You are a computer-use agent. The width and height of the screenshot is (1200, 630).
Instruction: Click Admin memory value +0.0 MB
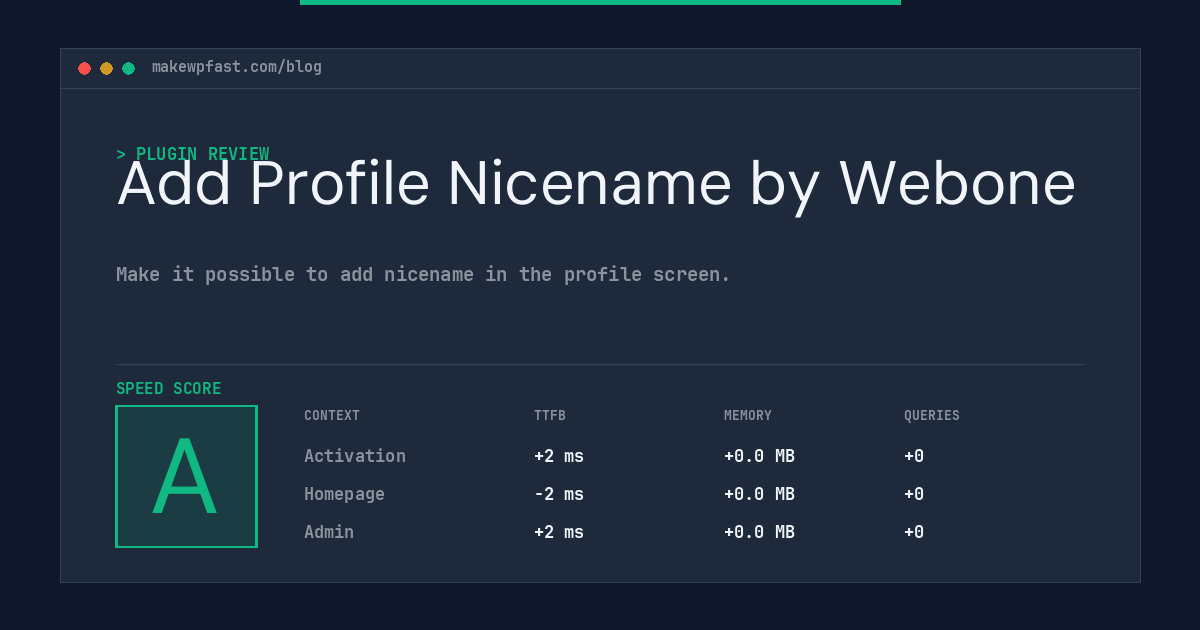pyautogui.click(x=759, y=532)
